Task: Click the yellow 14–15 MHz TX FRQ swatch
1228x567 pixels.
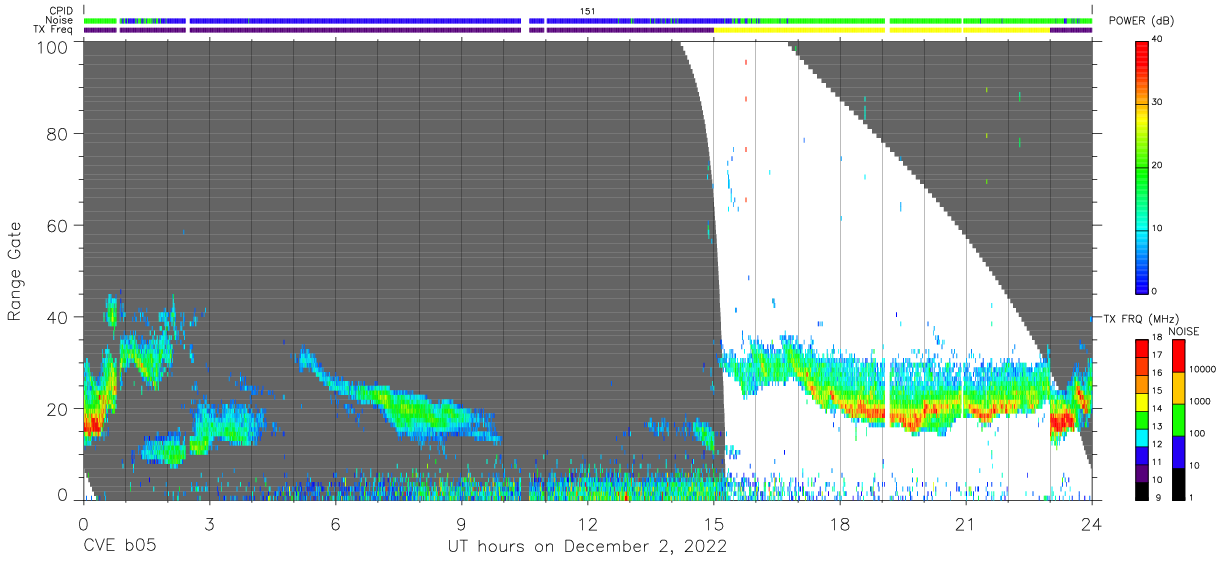Action: 1141,402
